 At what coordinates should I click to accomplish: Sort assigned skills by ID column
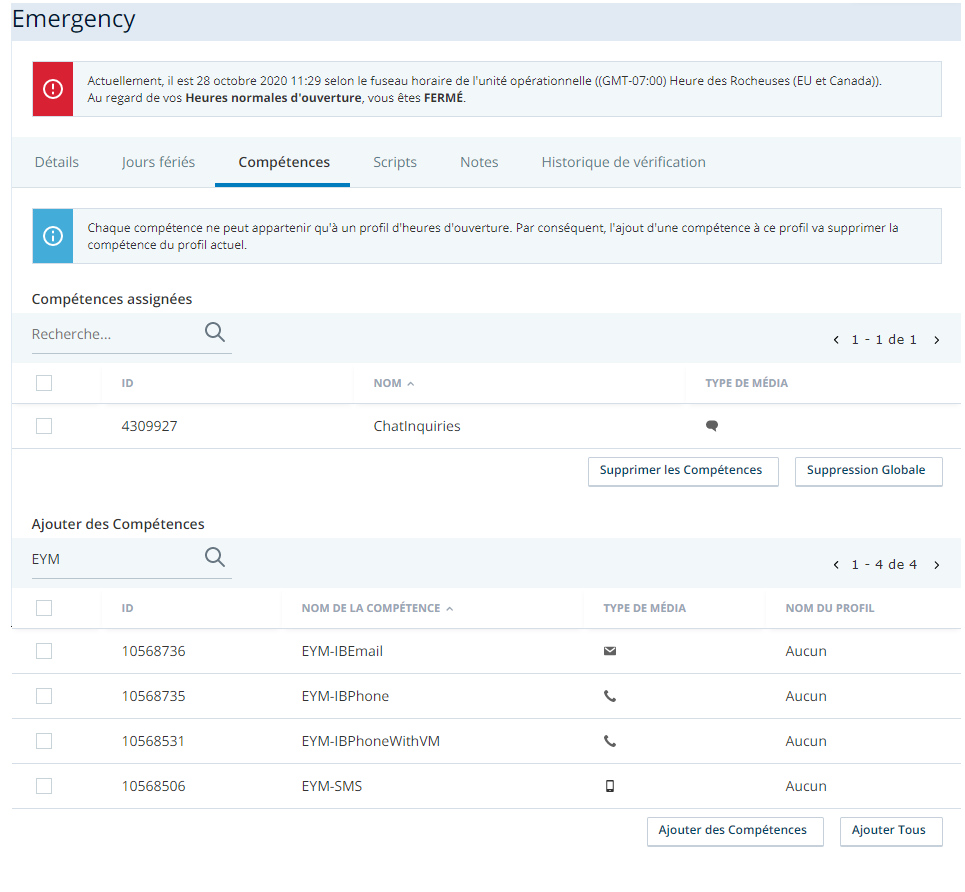127,383
